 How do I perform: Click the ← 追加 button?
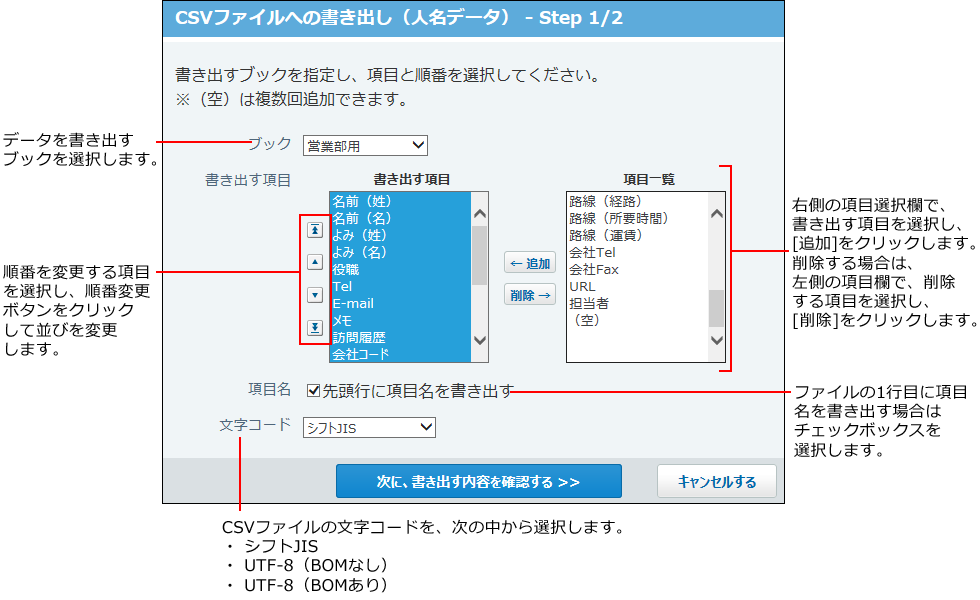coord(530,263)
